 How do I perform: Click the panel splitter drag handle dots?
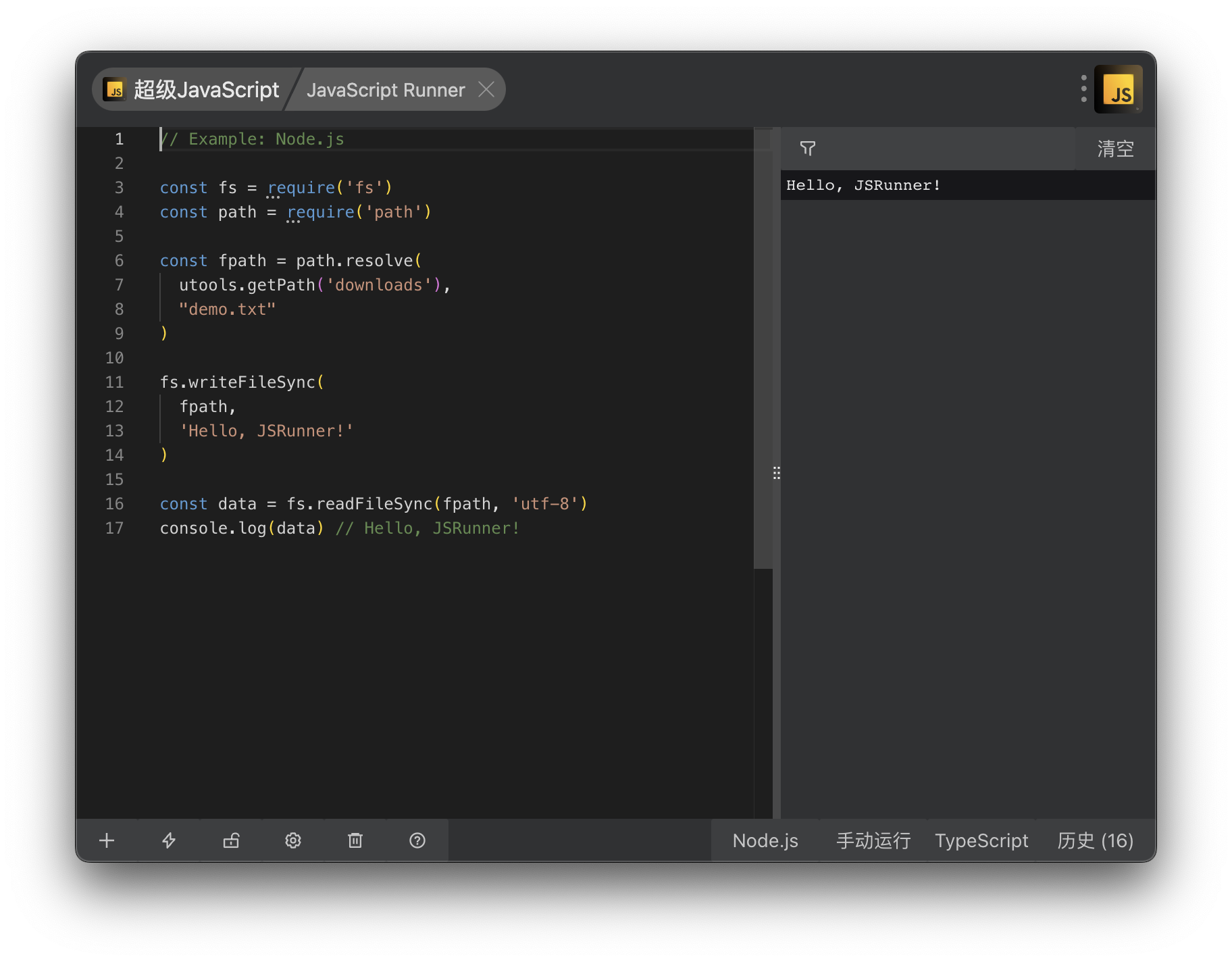point(777,473)
